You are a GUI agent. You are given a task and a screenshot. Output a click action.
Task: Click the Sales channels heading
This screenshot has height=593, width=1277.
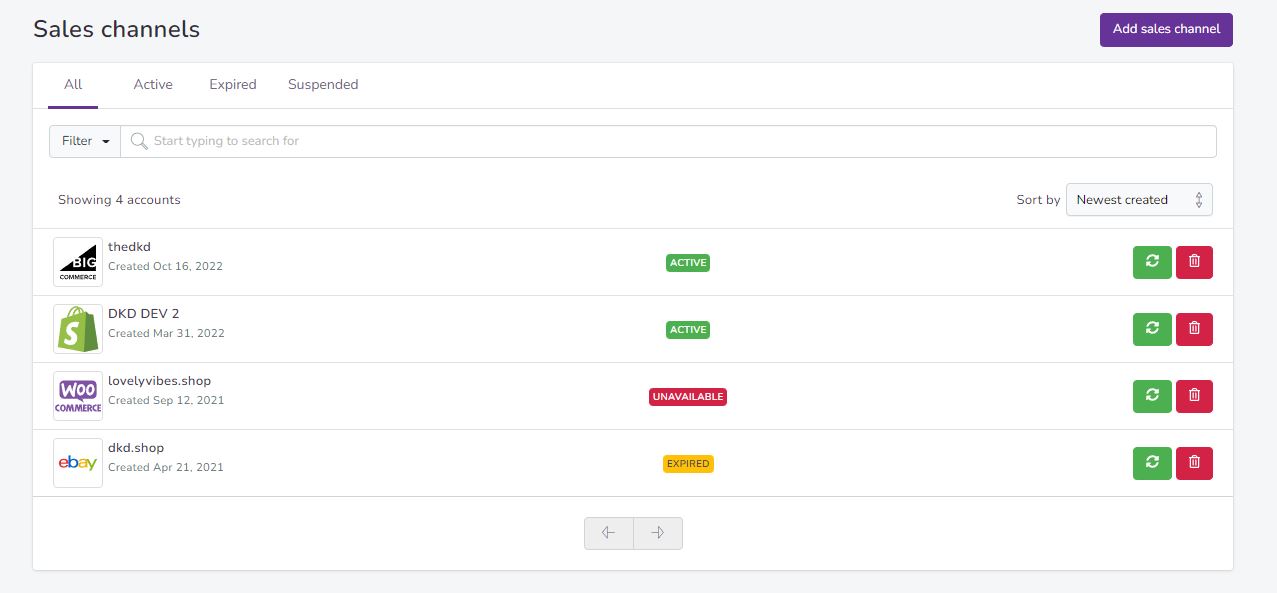[x=117, y=30]
